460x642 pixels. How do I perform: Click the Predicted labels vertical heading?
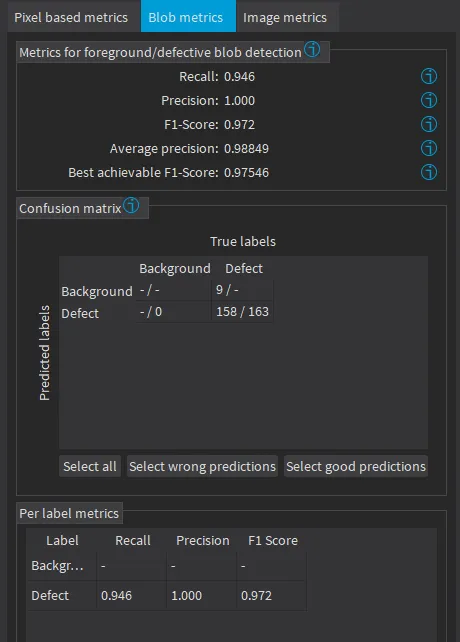45,353
